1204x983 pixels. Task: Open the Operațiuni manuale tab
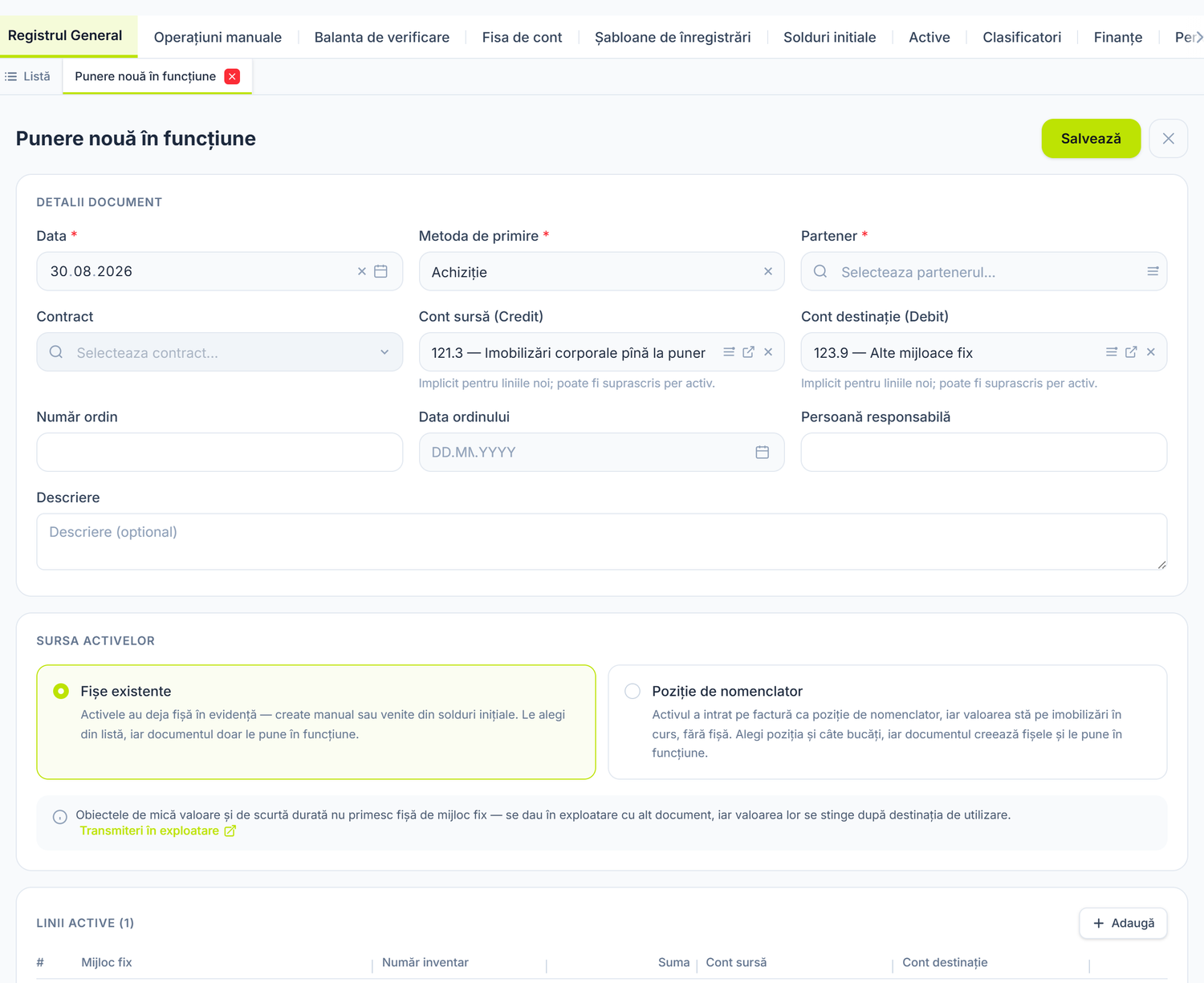(218, 37)
